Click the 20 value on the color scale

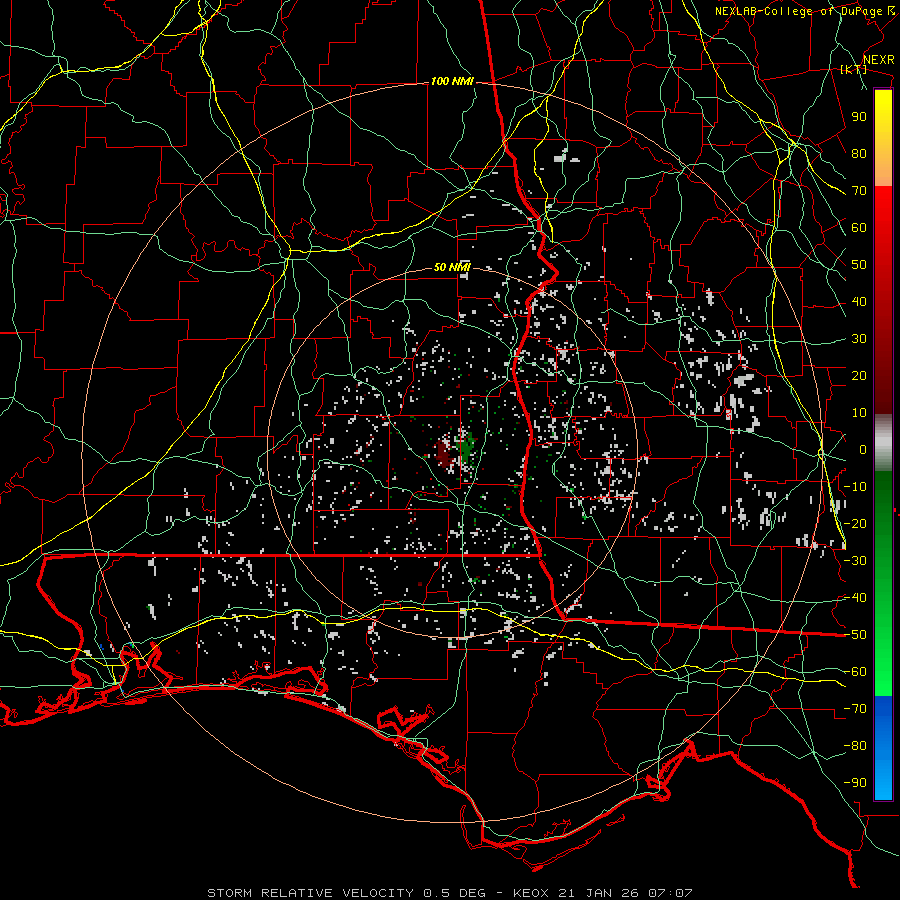859,376
